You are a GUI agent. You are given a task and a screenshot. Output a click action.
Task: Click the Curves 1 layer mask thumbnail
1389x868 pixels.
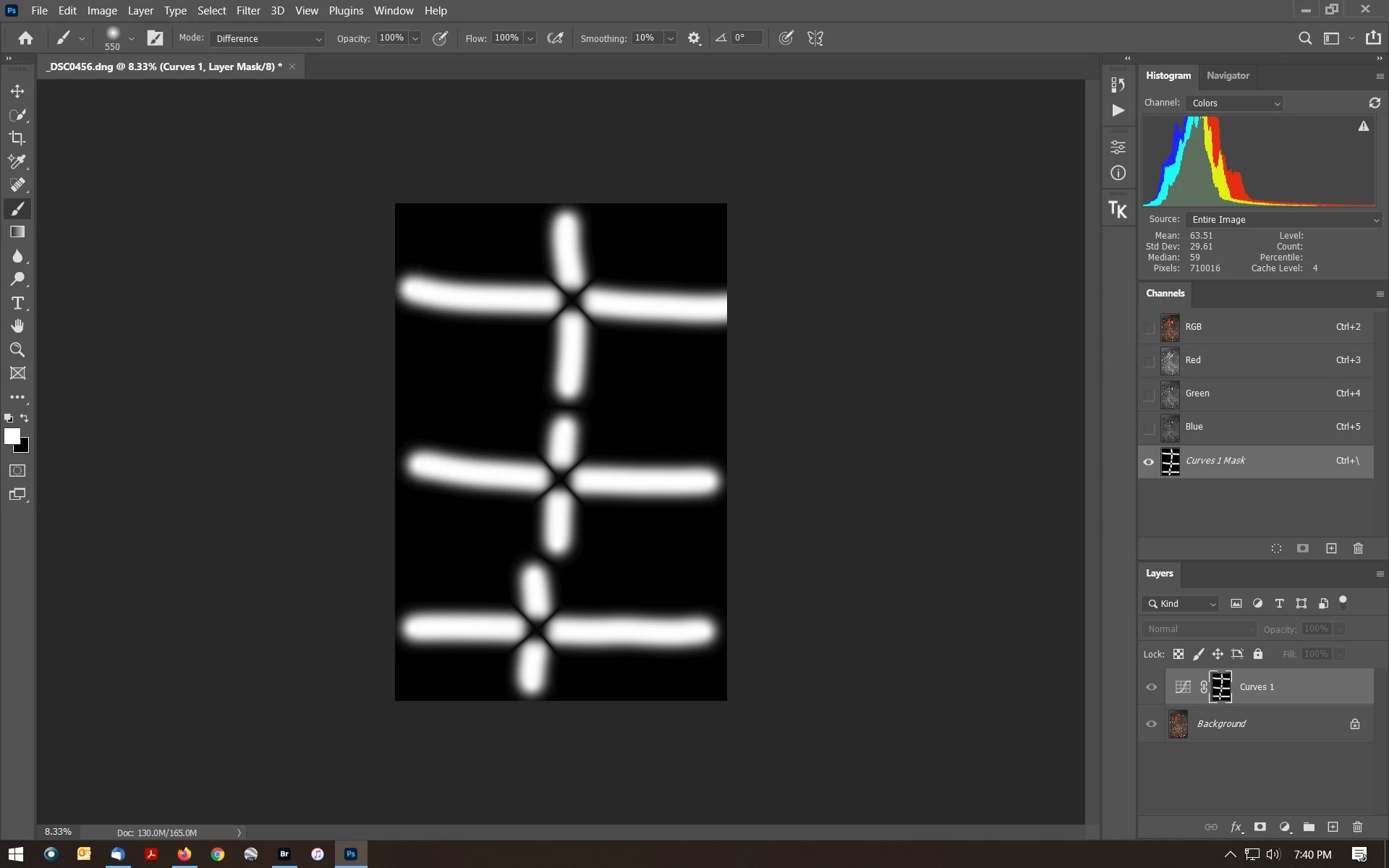pyautogui.click(x=1221, y=687)
